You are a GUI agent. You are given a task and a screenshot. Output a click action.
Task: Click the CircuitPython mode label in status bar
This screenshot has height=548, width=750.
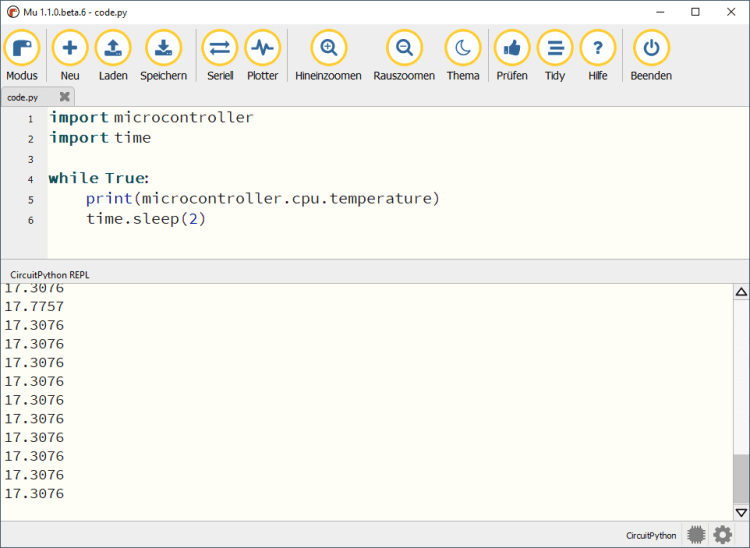(651, 536)
